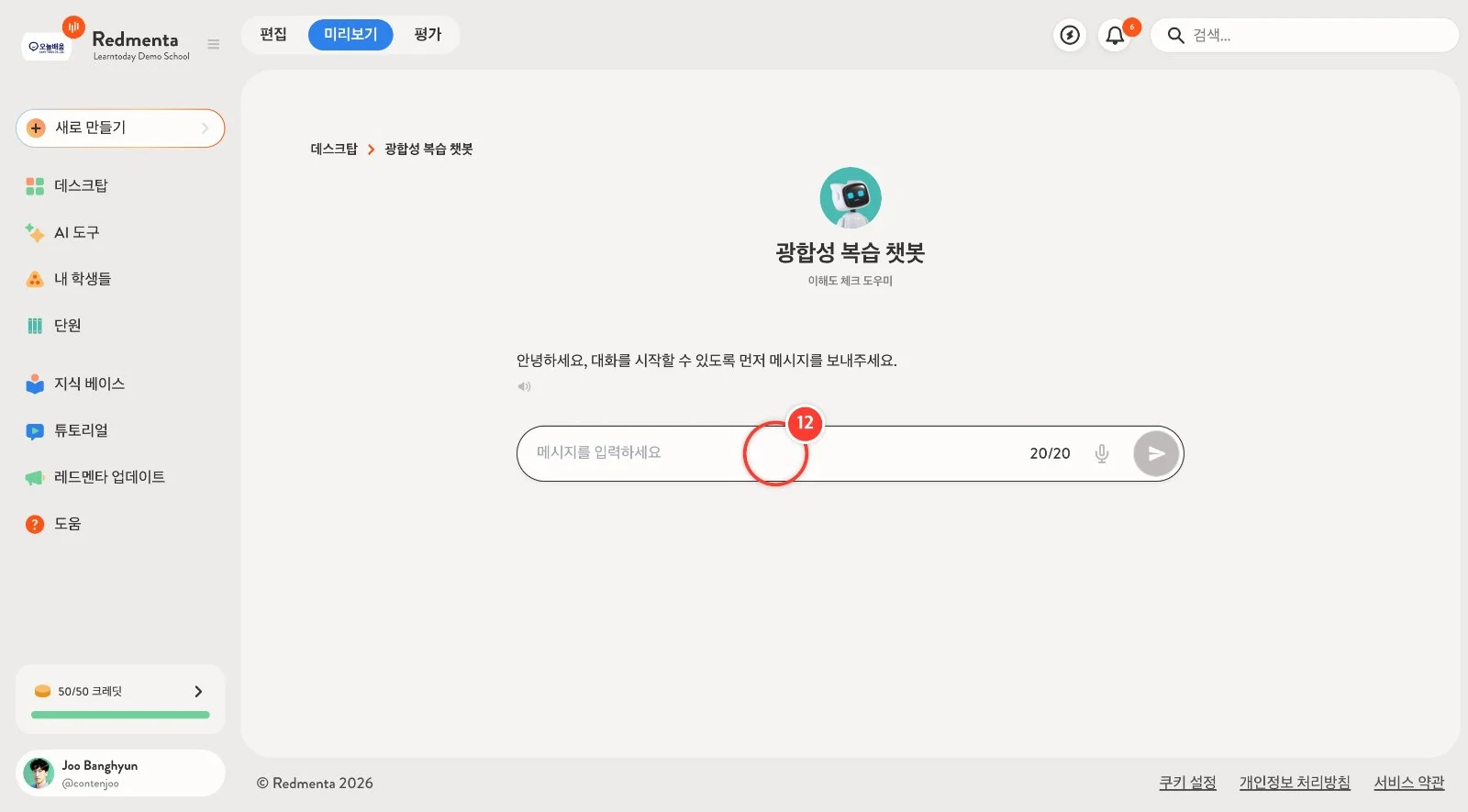Viewport: 1468px width, 812px height.
Task: Click the 튜토리얼 video icon
Action: [35, 430]
